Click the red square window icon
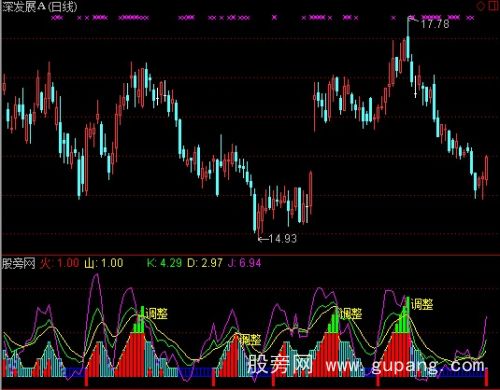This screenshot has height=390, width=500. coord(493,6)
